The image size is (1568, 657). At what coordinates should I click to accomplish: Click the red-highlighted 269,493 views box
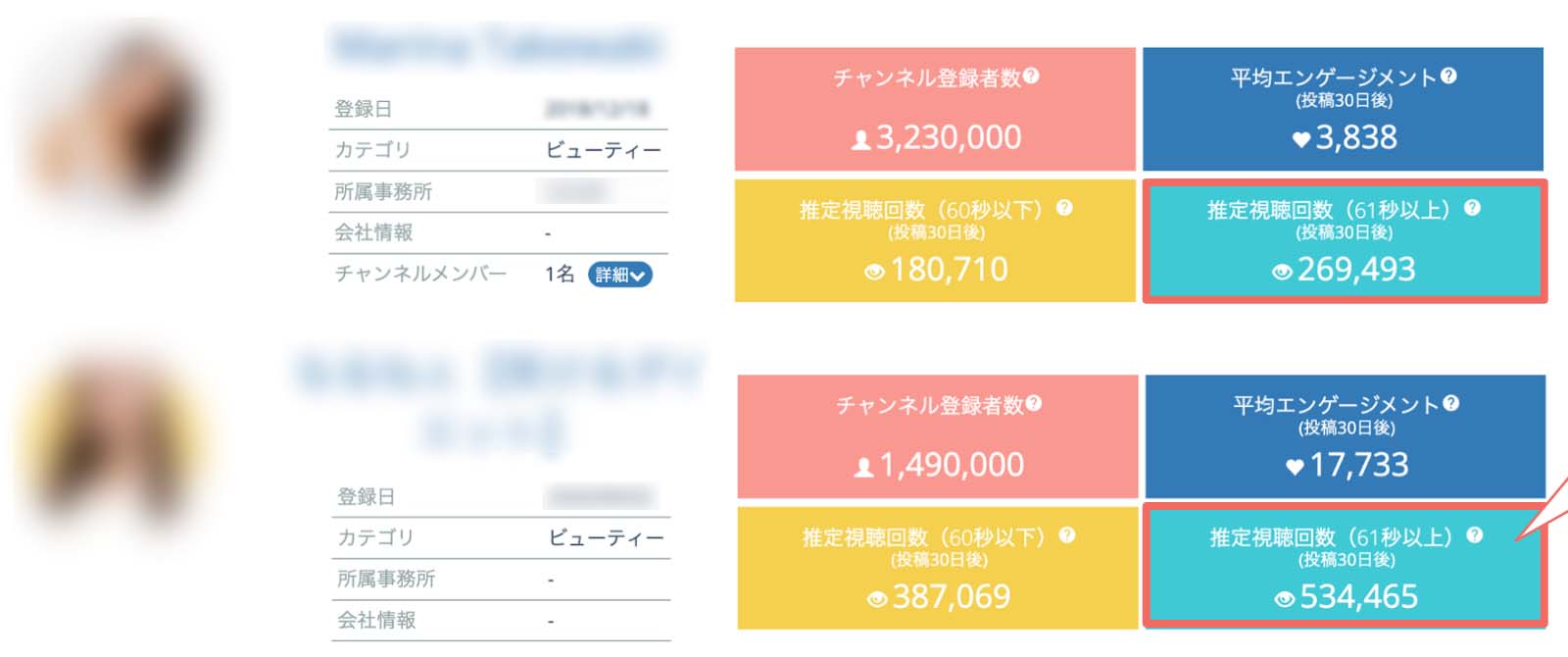[x=1345, y=241]
